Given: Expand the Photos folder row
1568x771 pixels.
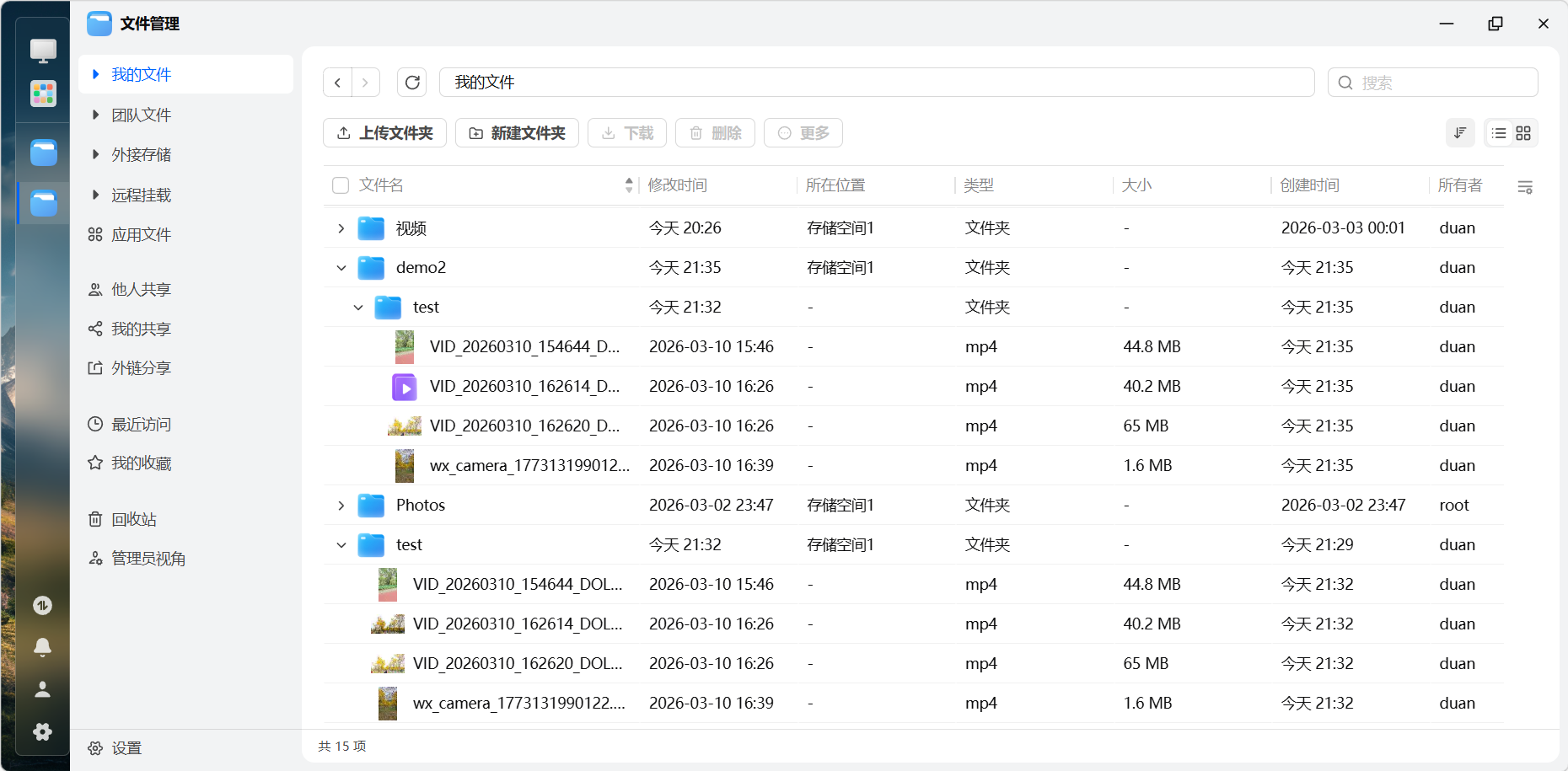Looking at the screenshot, I should tap(341, 506).
